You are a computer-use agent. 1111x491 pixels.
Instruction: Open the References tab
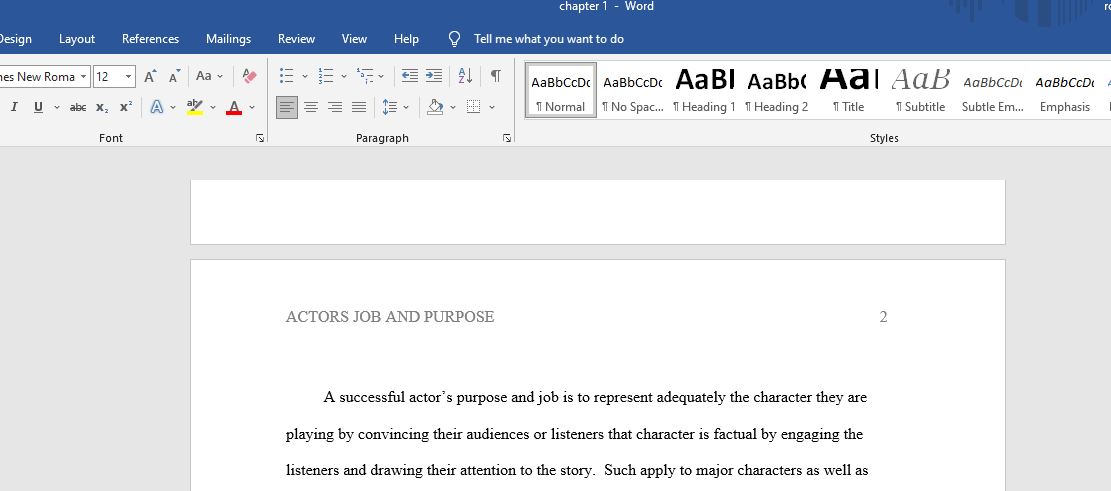150,39
